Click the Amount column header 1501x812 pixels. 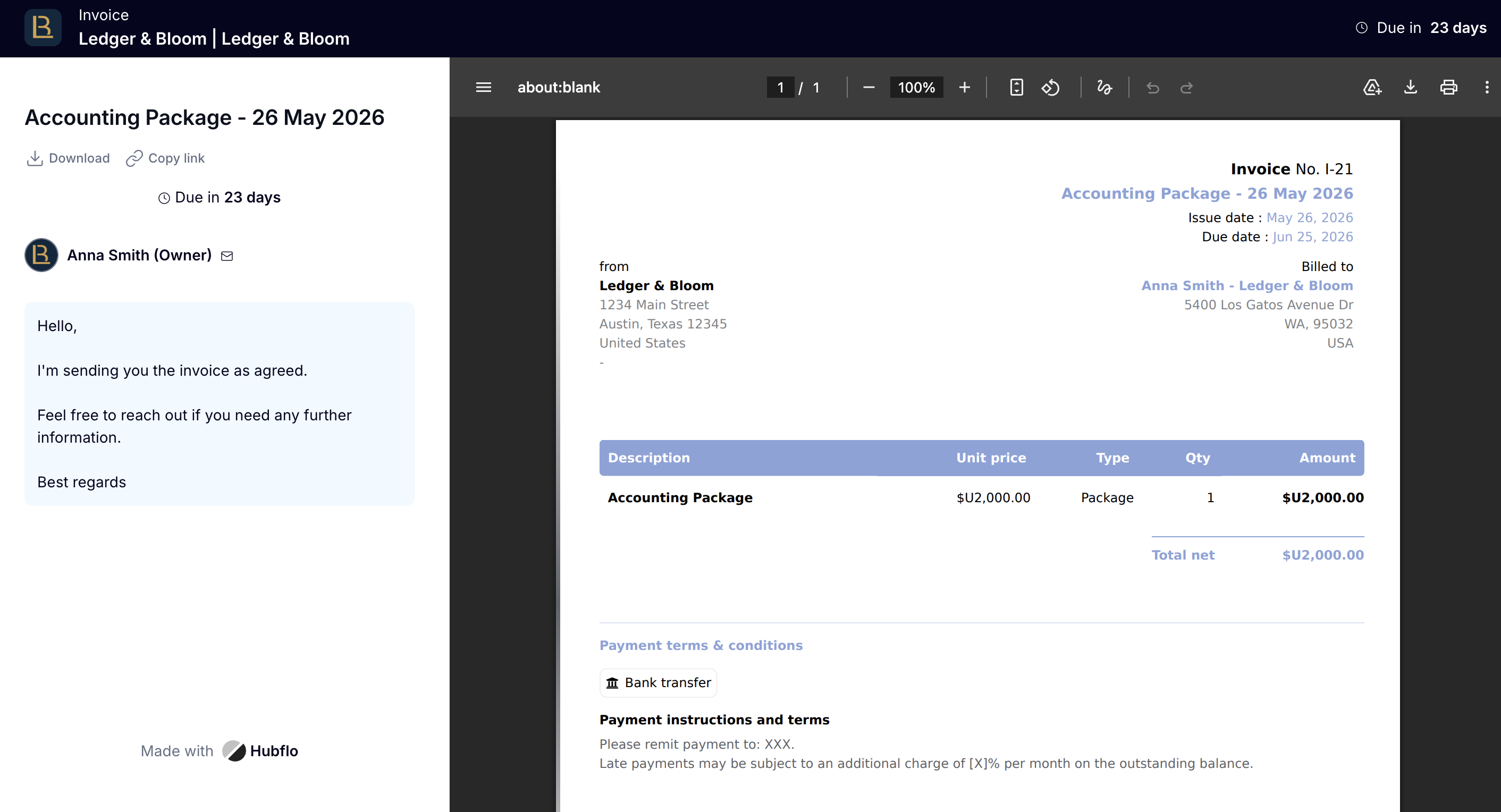(1327, 458)
